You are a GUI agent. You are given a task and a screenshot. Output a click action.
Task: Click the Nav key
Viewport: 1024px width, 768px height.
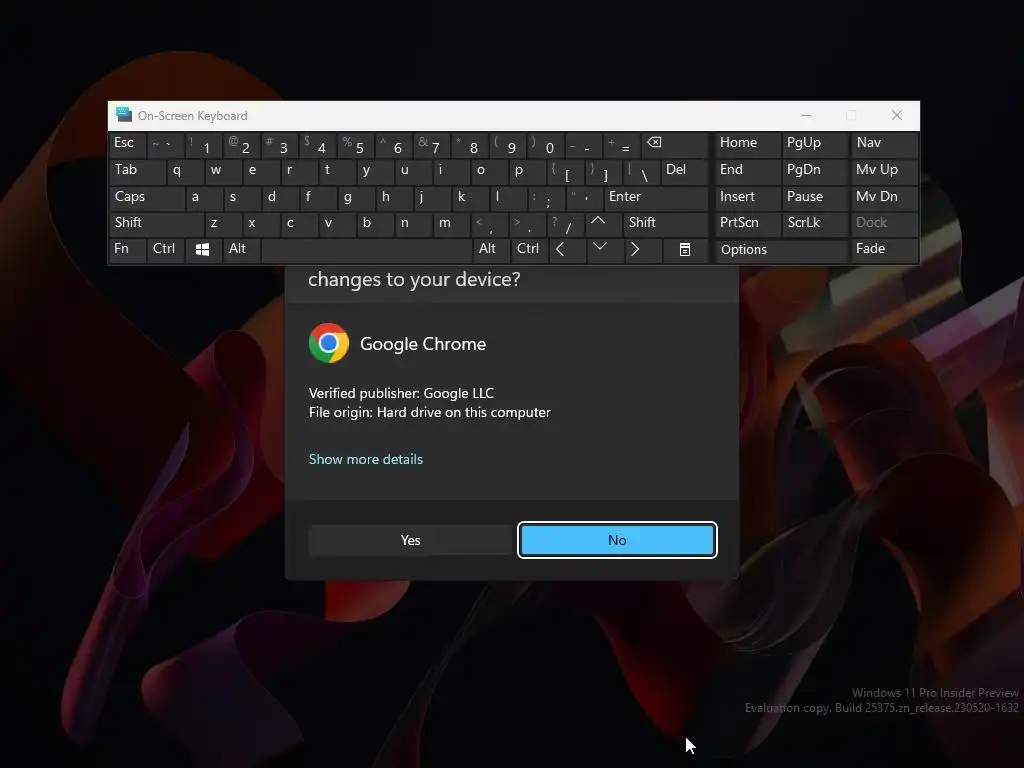click(885, 144)
